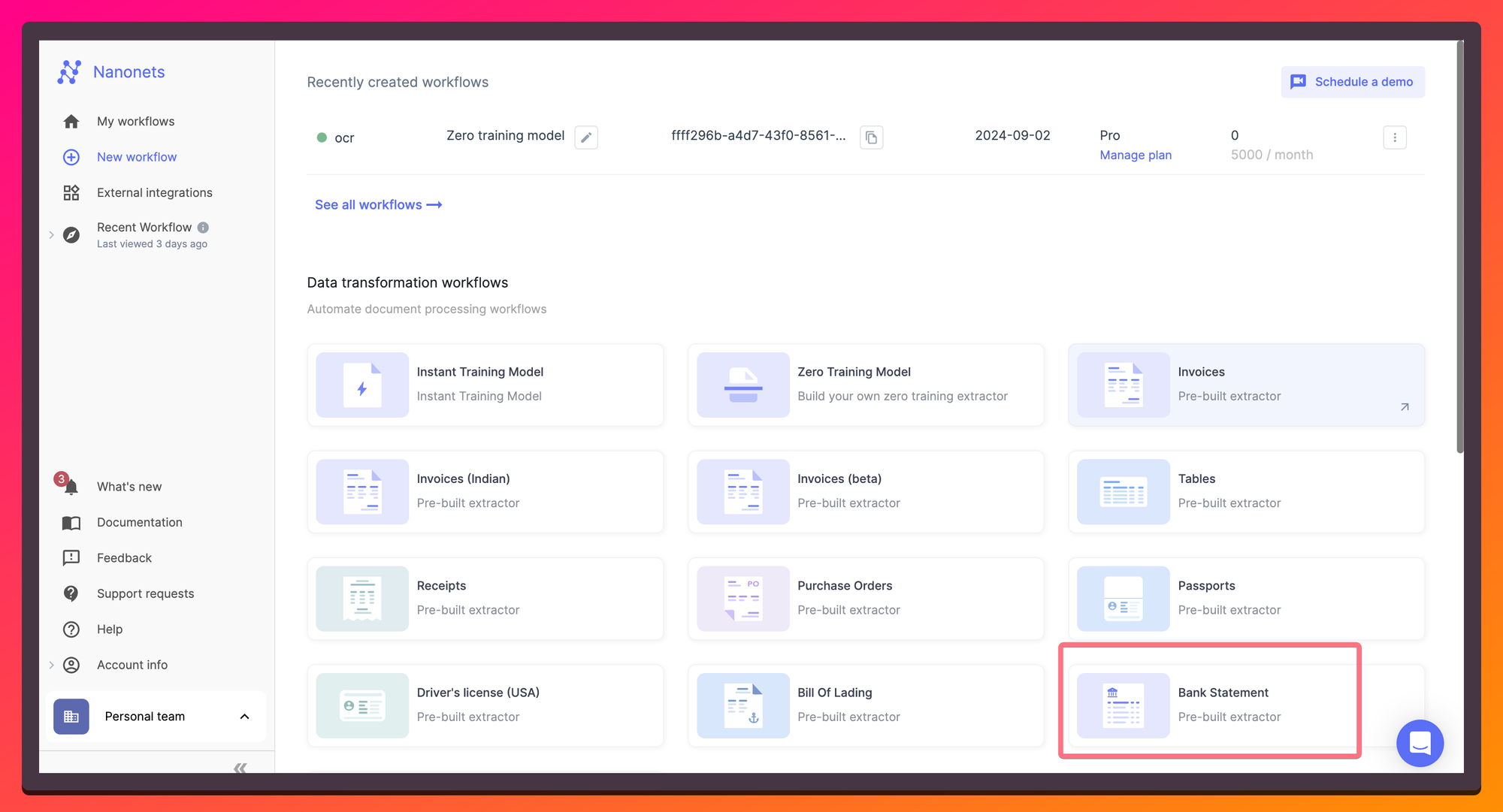1503x812 pixels.
Task: Click the pencil icon to rename Zero training model
Action: click(x=586, y=137)
